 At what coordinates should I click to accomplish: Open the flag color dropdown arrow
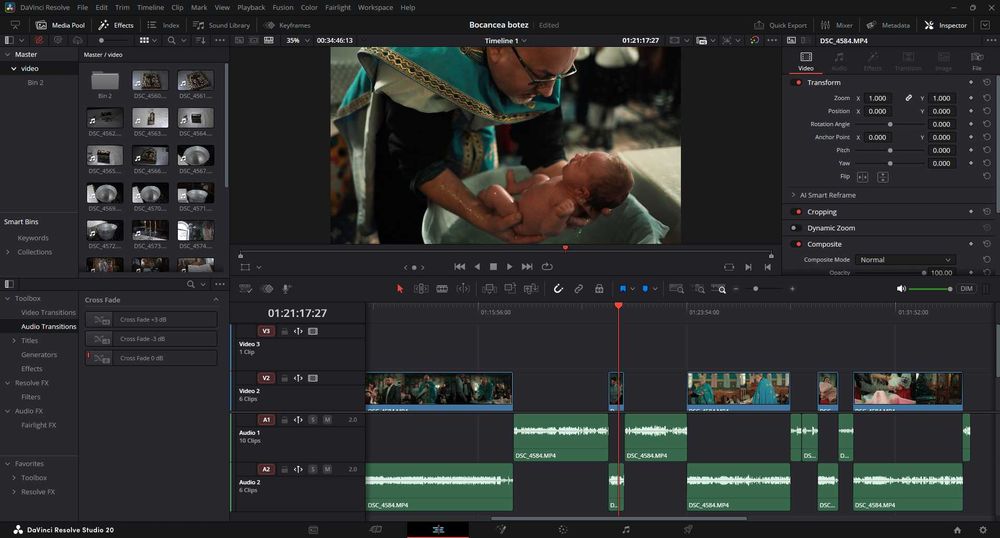click(x=633, y=289)
